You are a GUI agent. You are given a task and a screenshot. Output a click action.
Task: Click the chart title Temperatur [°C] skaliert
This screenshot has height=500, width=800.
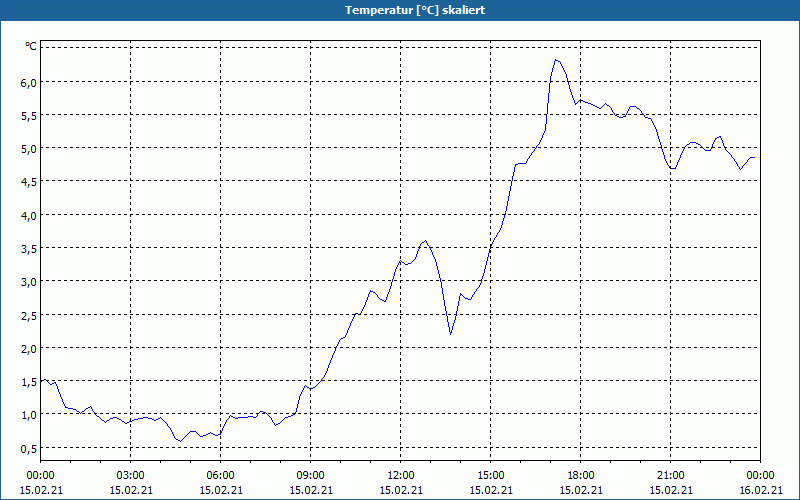point(415,10)
